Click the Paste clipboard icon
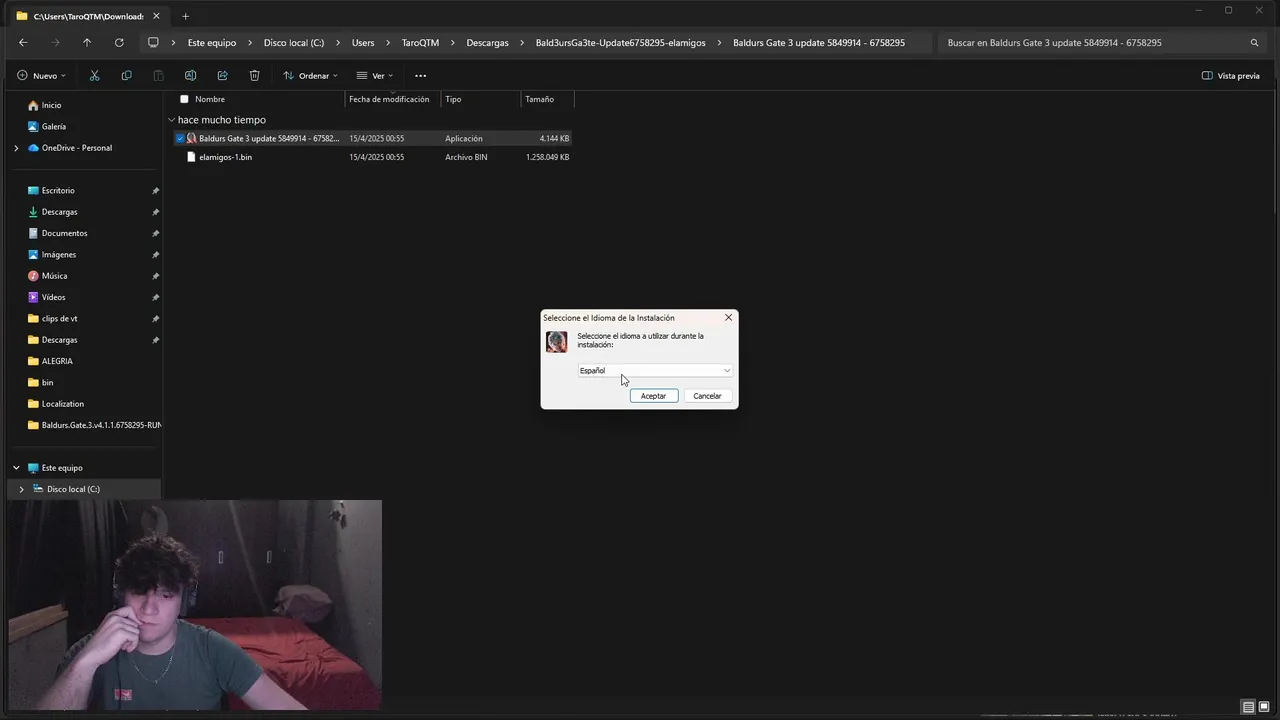The image size is (1280, 720). [158, 76]
